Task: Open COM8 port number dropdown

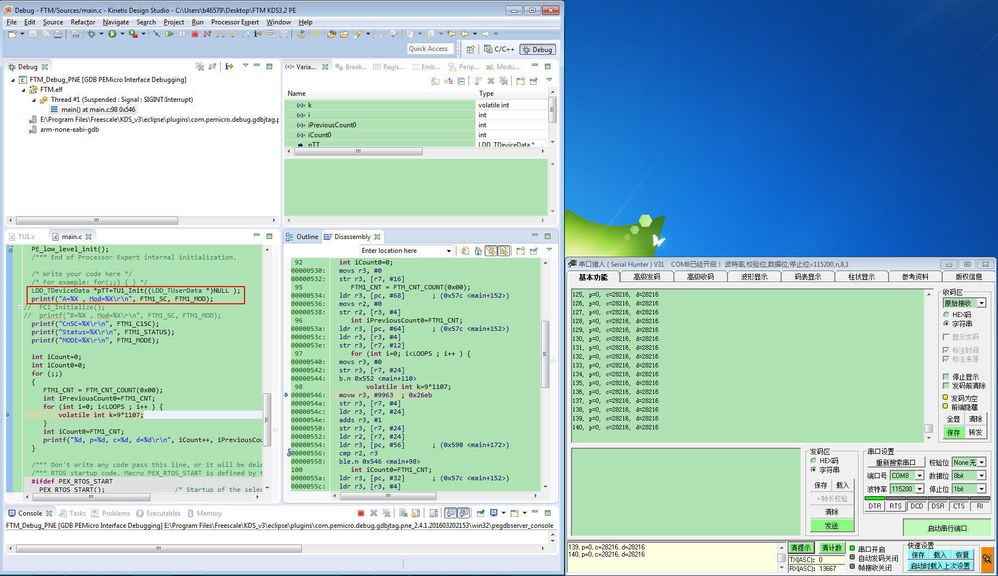Action: [919, 475]
